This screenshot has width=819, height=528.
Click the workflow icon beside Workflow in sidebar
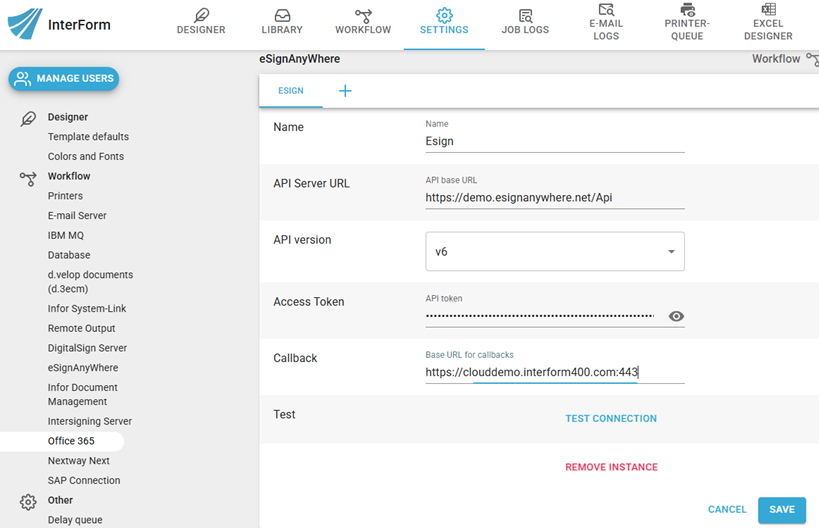point(28,179)
